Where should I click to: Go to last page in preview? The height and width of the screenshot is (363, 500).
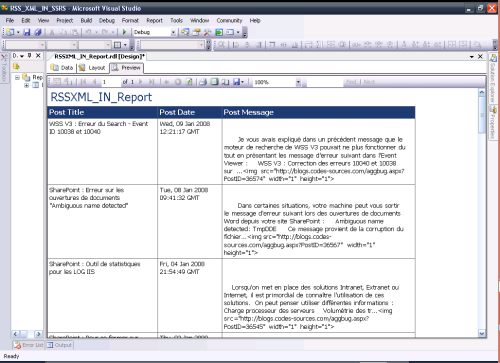[x=152, y=82]
